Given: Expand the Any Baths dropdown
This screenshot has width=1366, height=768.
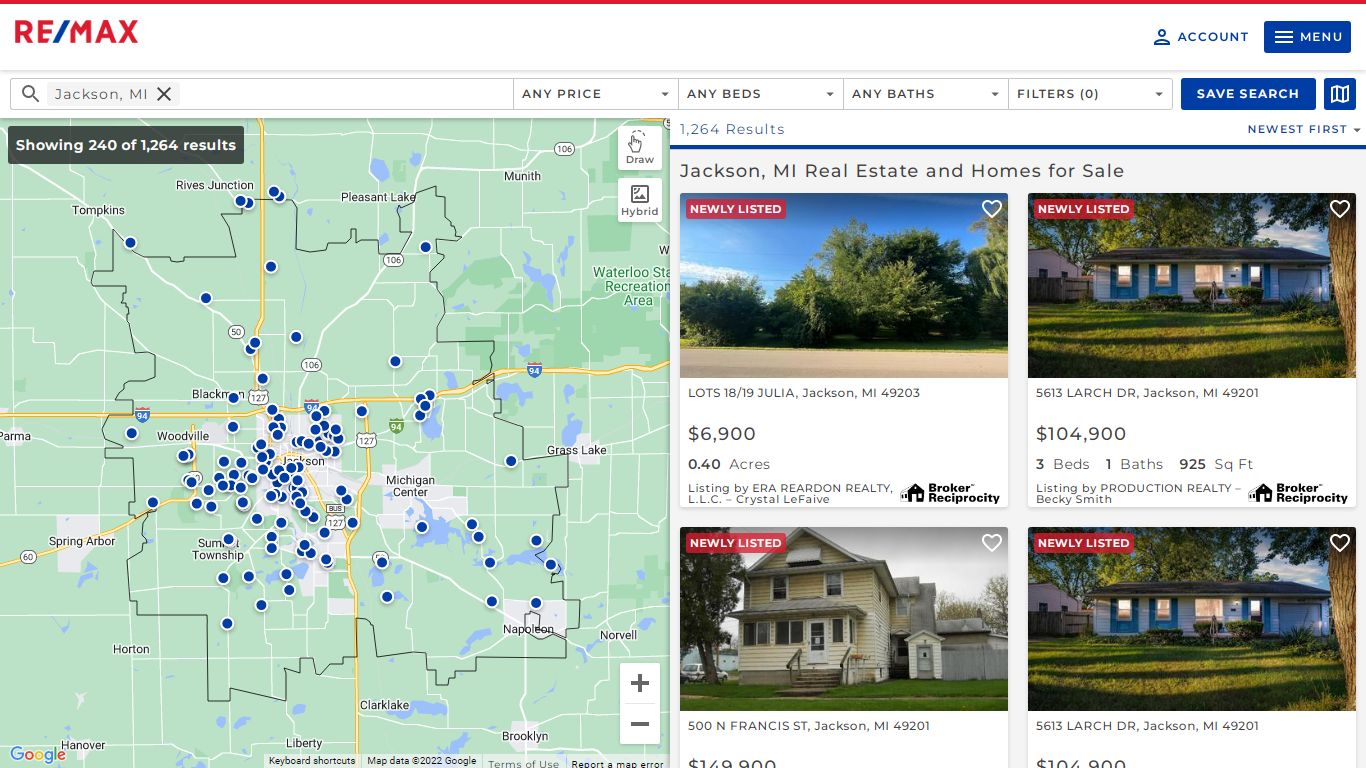Looking at the screenshot, I should pyautogui.click(x=926, y=94).
